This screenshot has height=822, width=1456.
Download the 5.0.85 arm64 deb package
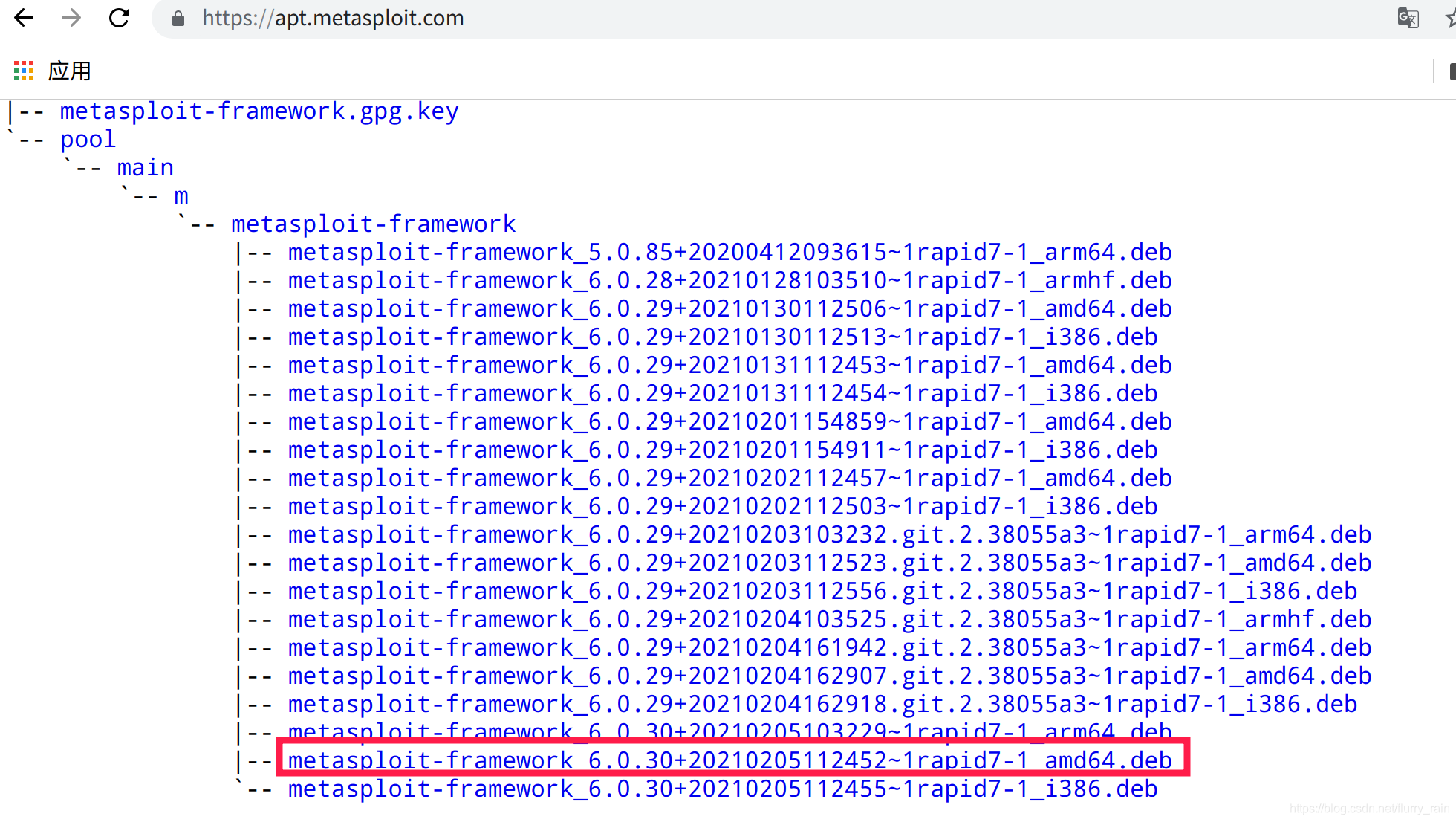tap(729, 253)
